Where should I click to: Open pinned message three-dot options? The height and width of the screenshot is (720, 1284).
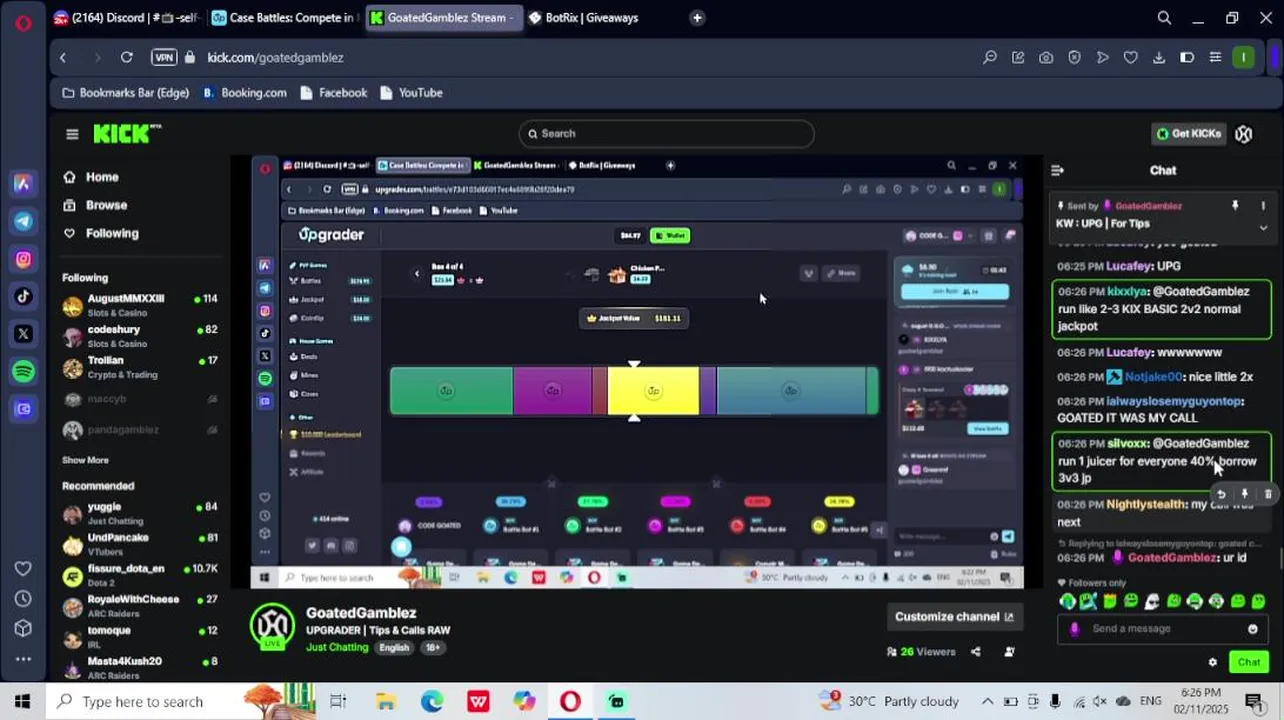1263,206
